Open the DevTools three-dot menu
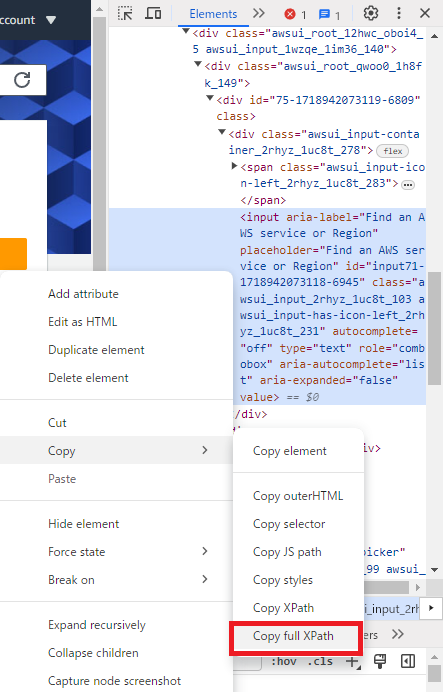Screen dimensions: 443x692 [399, 14]
